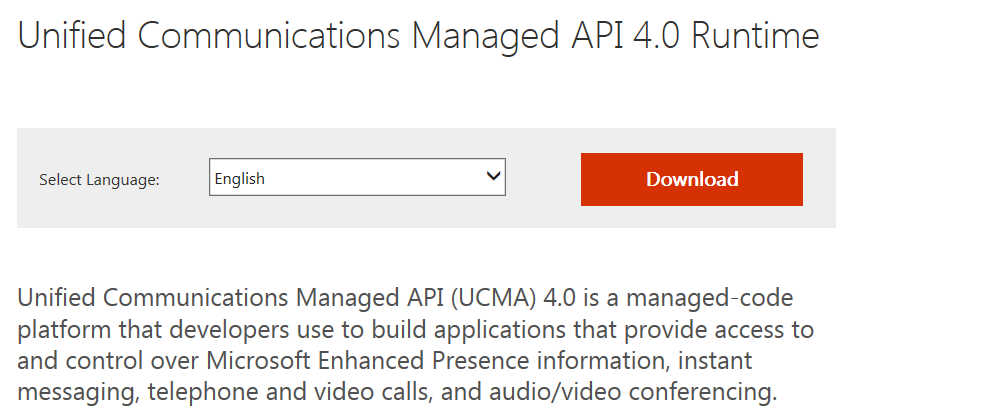Click the "Select Language:" label
This screenshot has width=993, height=417.
pos(99,180)
